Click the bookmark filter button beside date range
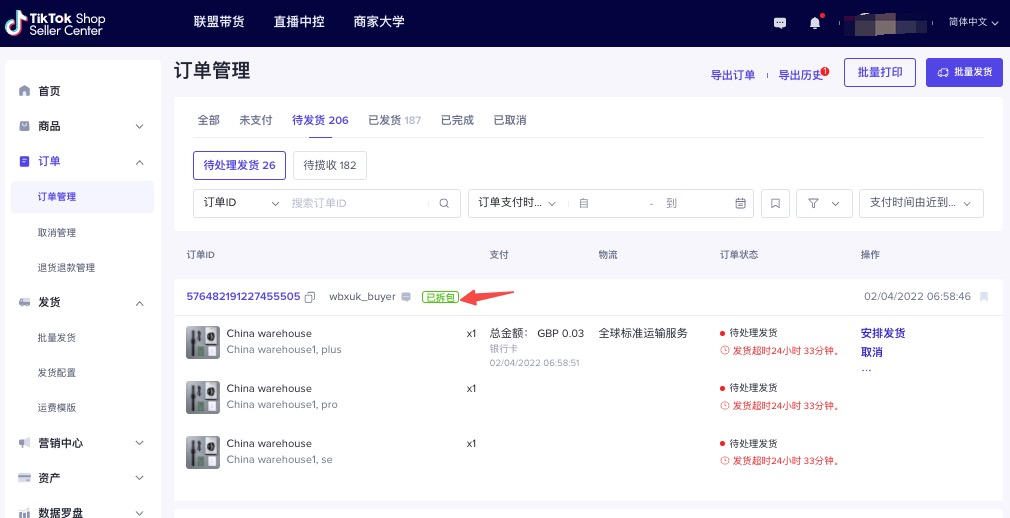 [x=776, y=204]
